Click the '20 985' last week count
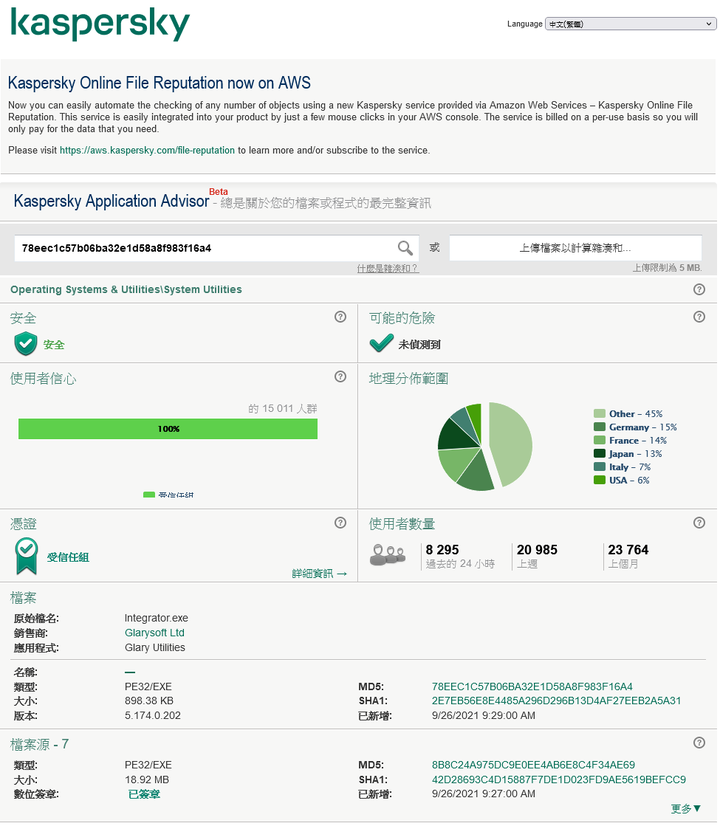This screenshot has width=720, height=826. pos(537,549)
